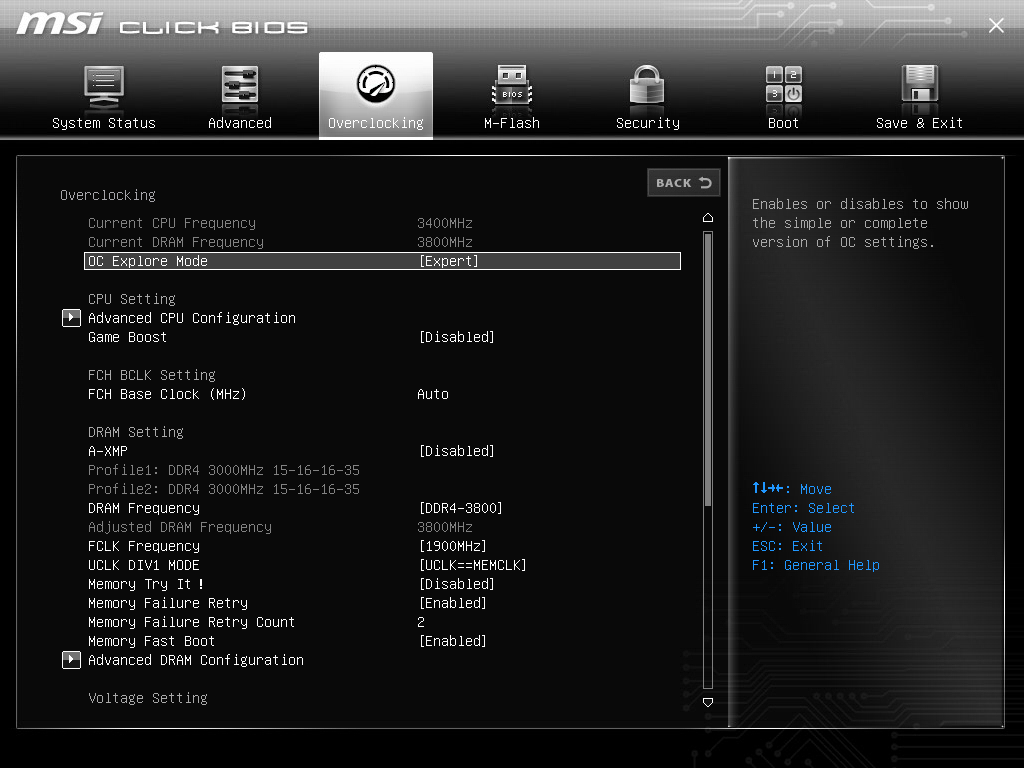Open DRAM Frequency DDR4-3800 dropdown
The height and width of the screenshot is (768, 1024).
(x=460, y=508)
